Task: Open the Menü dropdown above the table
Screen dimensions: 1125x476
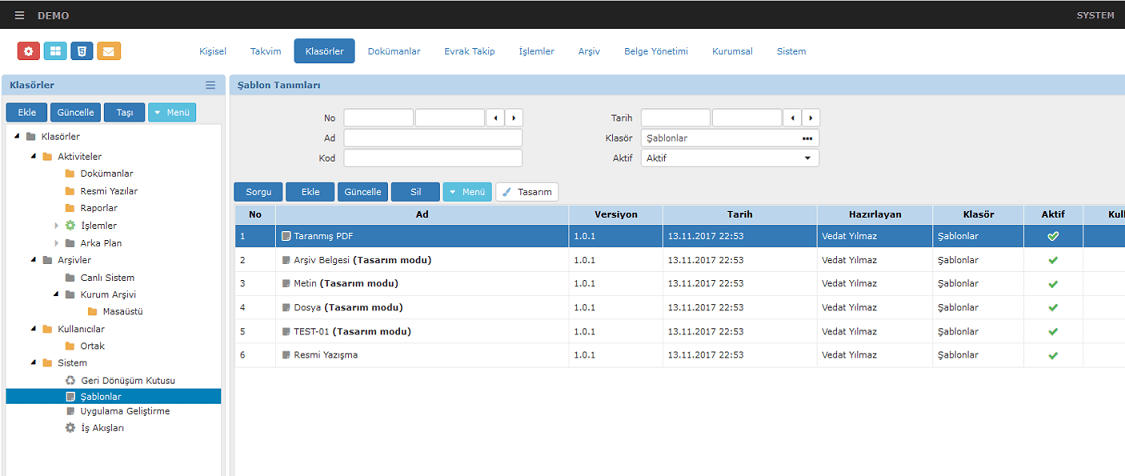Action: click(467, 192)
